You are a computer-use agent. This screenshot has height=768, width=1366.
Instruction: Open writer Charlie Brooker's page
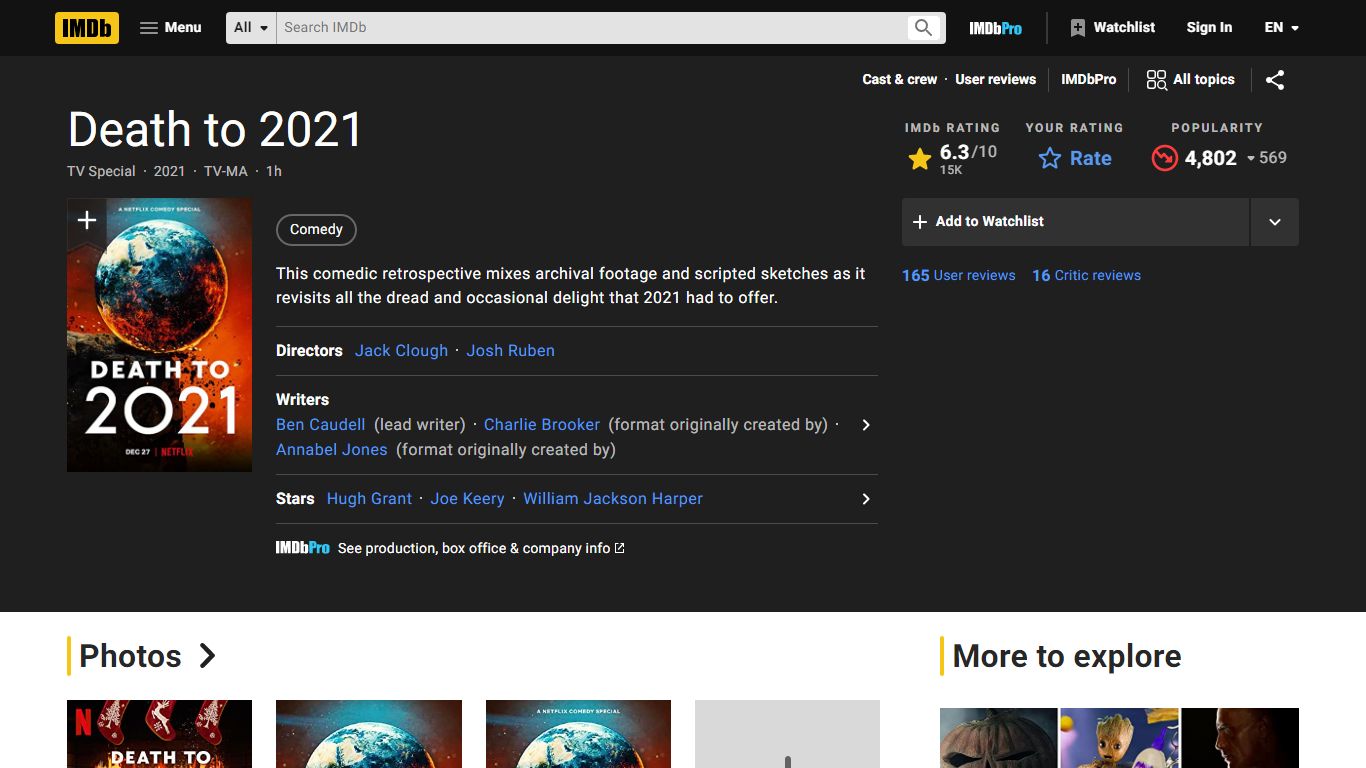pyautogui.click(x=542, y=425)
